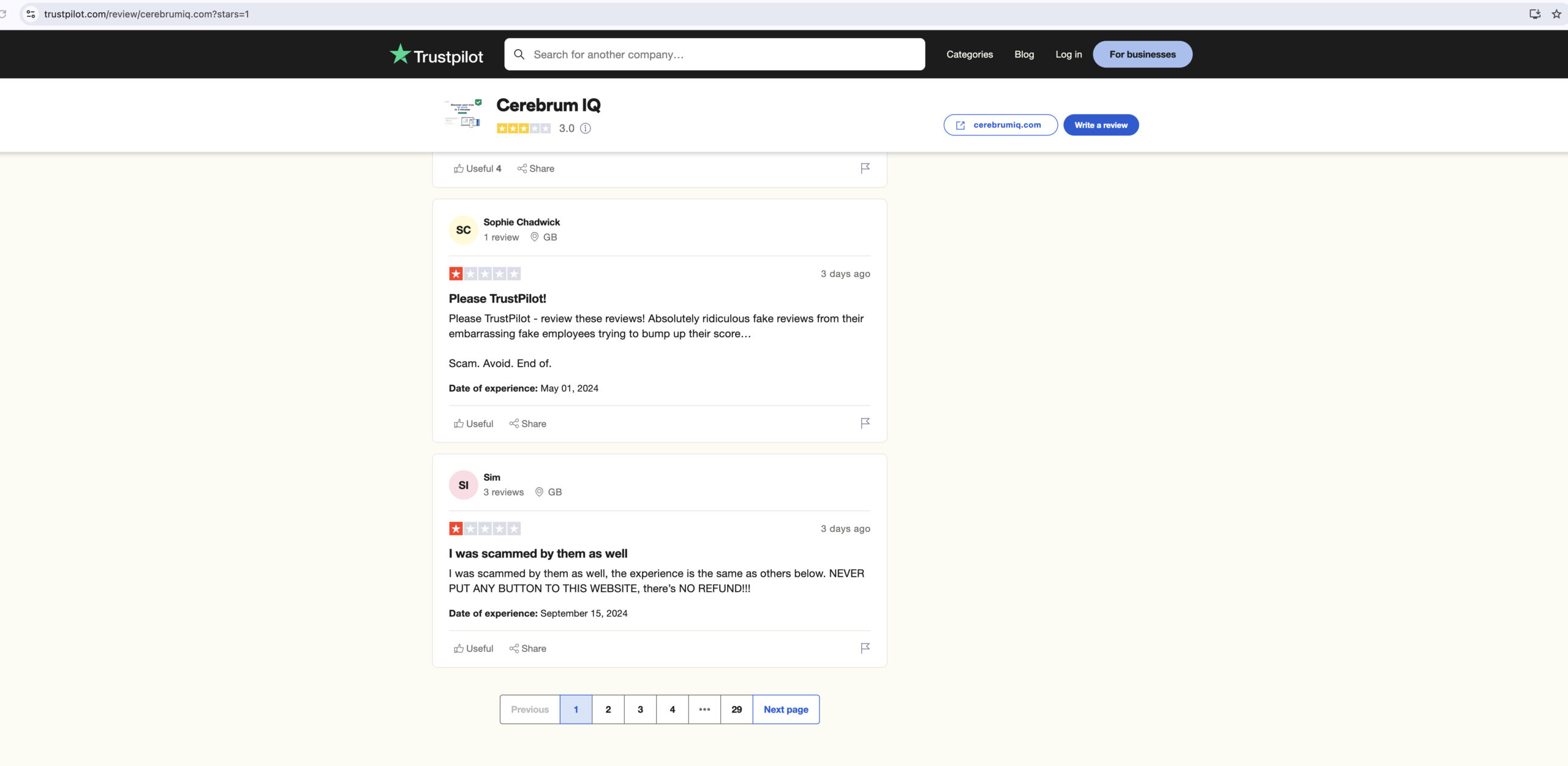
Task: Click Next page
Action: point(786,709)
